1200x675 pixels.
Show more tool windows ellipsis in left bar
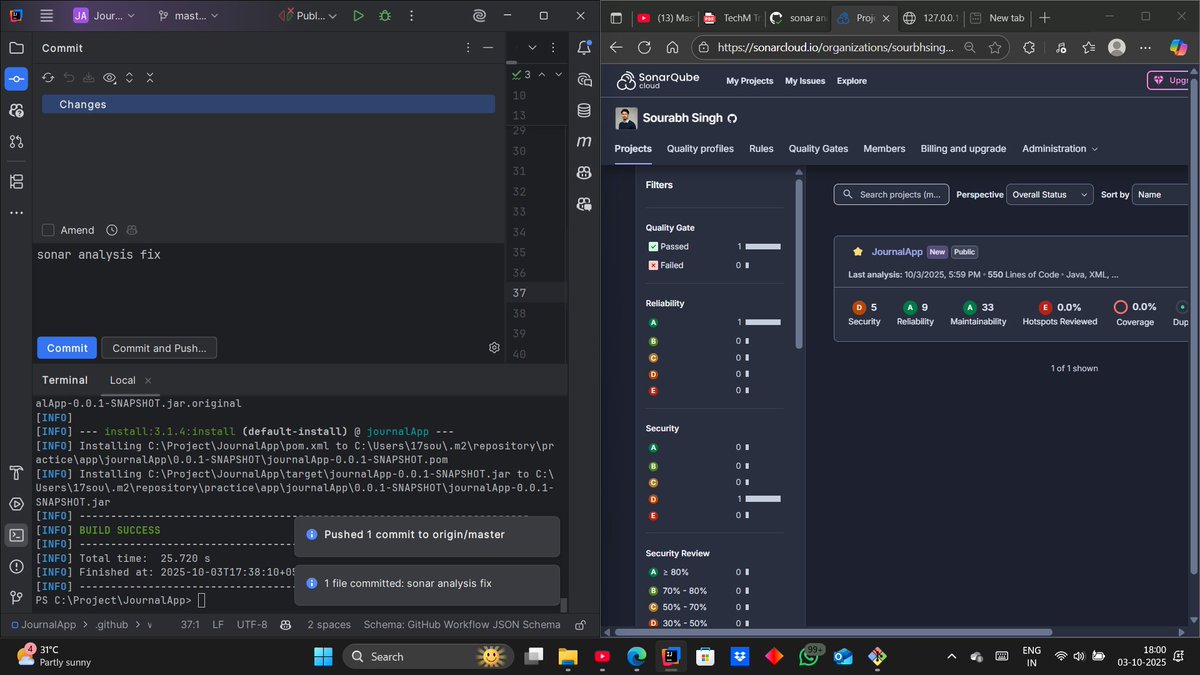pos(16,212)
